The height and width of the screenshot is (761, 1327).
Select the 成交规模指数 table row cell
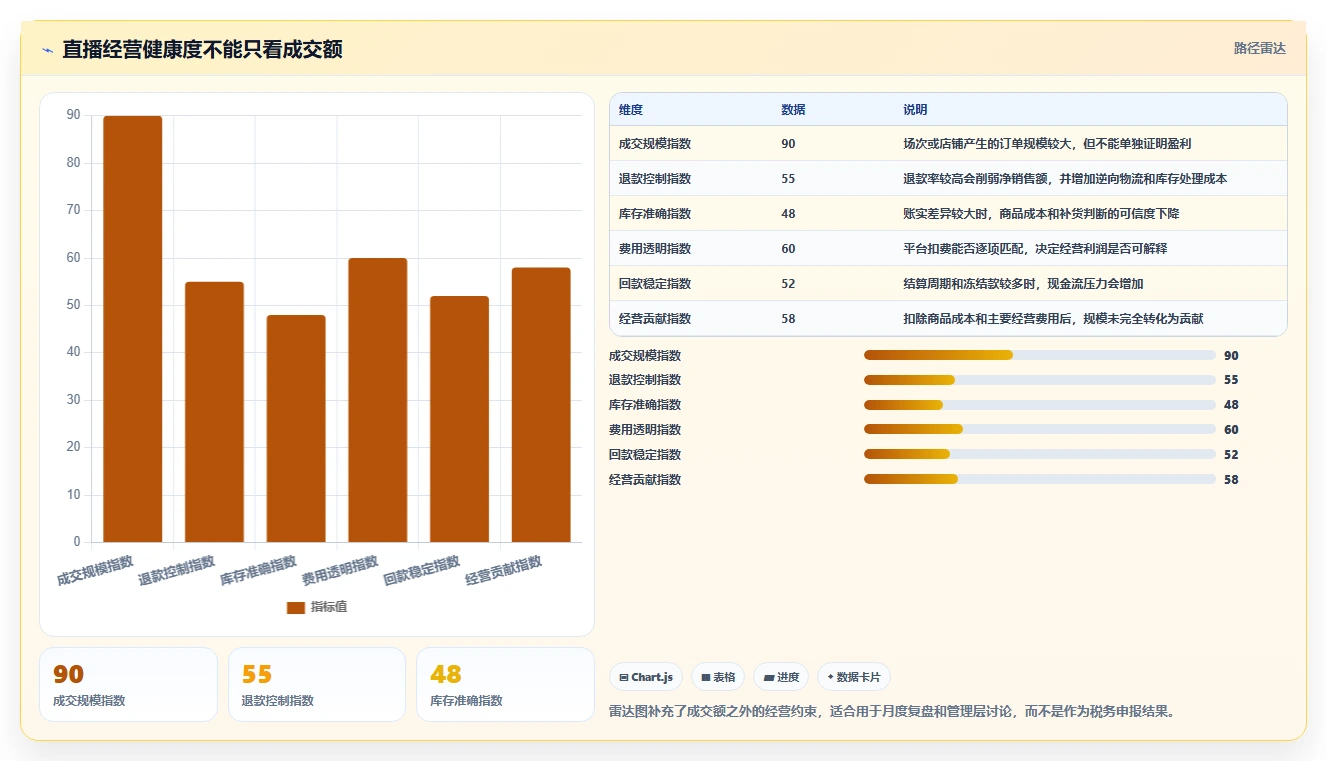[655, 144]
